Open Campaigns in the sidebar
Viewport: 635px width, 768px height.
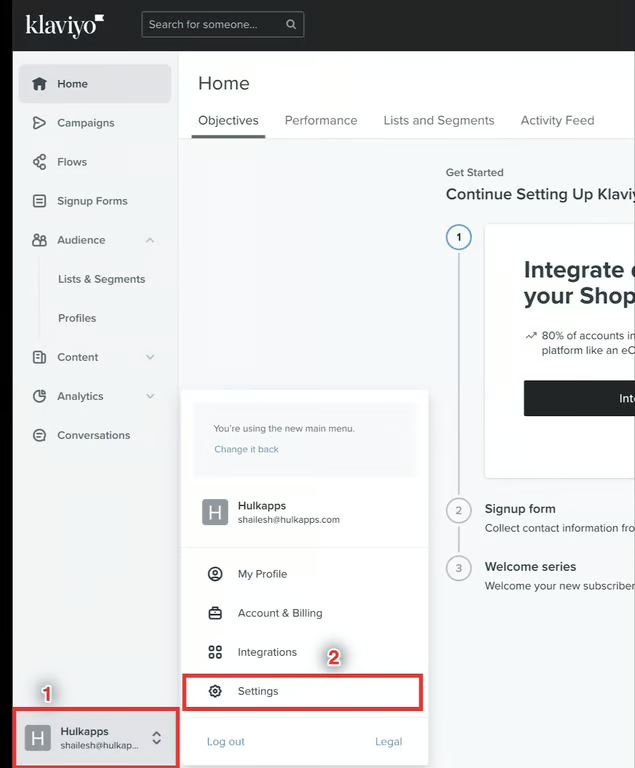(x=95, y=123)
